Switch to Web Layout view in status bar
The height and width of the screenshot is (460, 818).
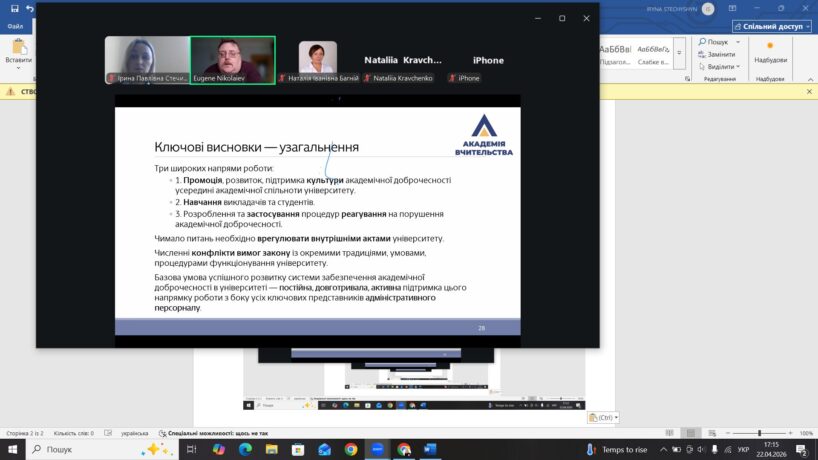tap(711, 433)
